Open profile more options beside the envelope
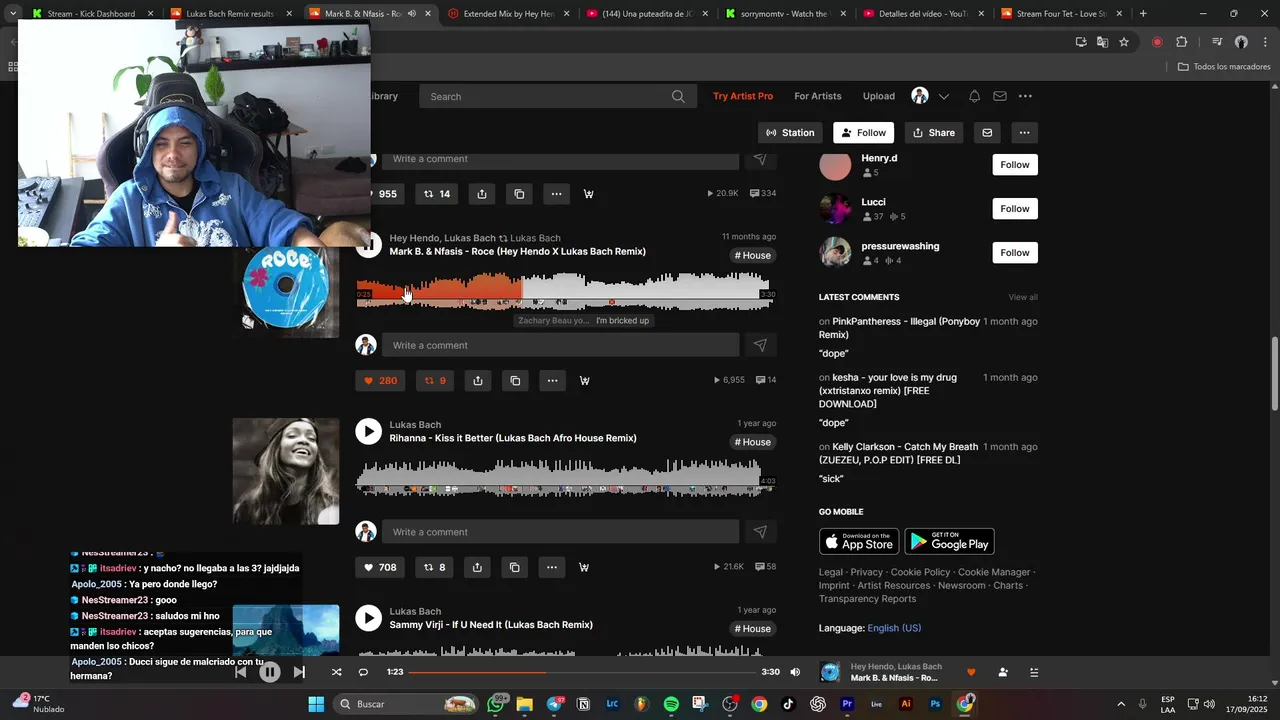Screen dimensions: 1280x720 1024,133
